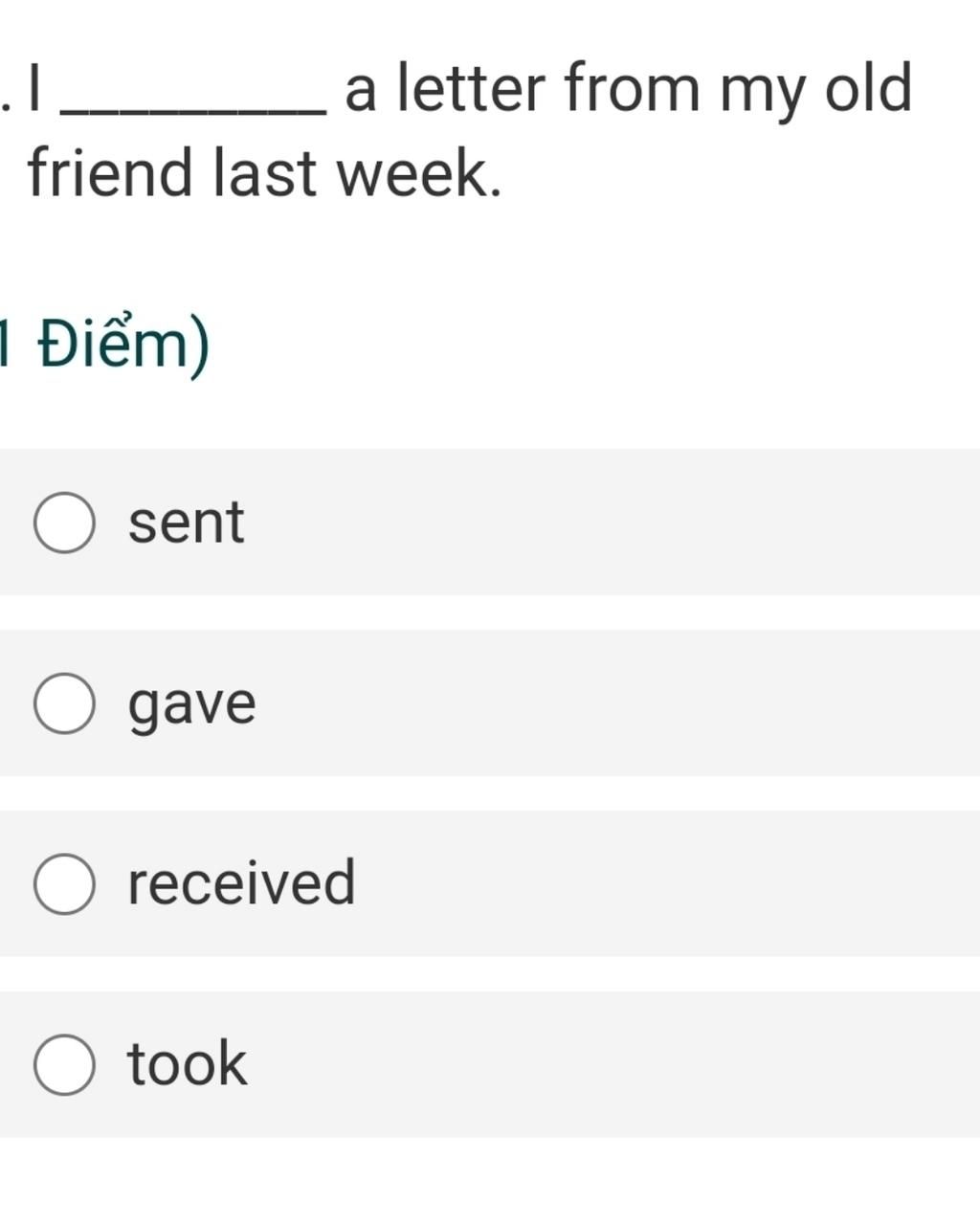
Task: Tap the "received" answer label text
Action: 241,882
